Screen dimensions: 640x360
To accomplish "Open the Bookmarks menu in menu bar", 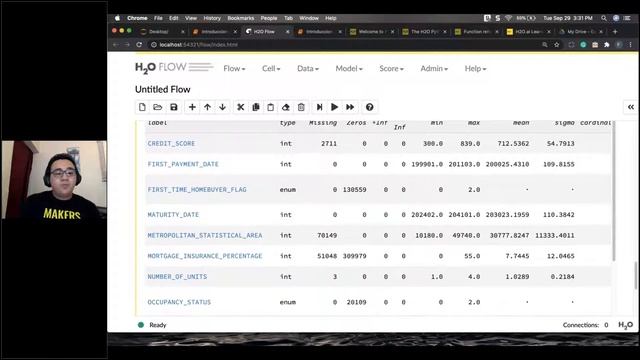I will point(241,18).
